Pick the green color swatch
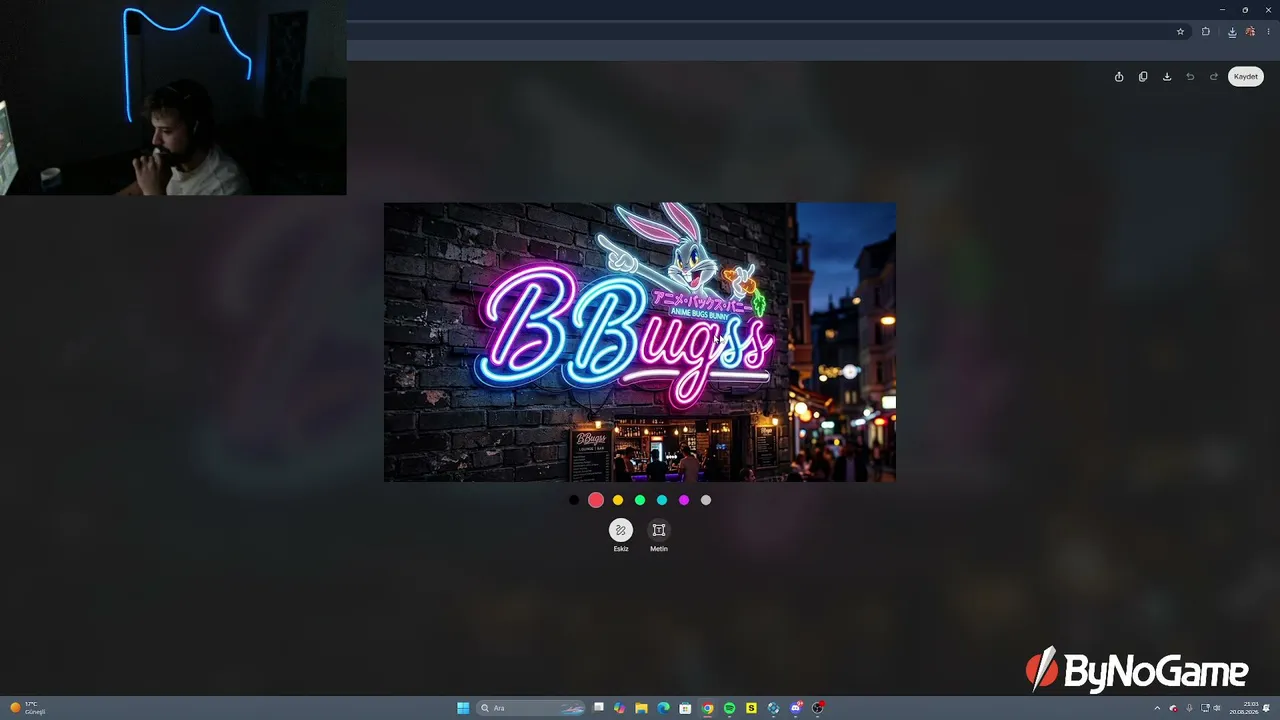This screenshot has height=720, width=1280. [x=640, y=500]
